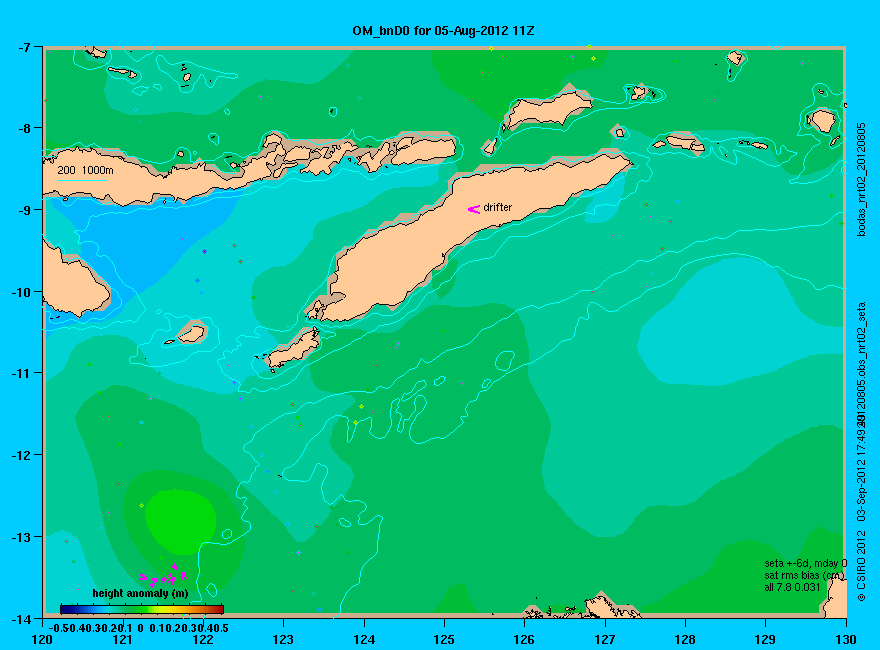Click the longitude axis label '129'
880x650 pixels.
coord(766,639)
